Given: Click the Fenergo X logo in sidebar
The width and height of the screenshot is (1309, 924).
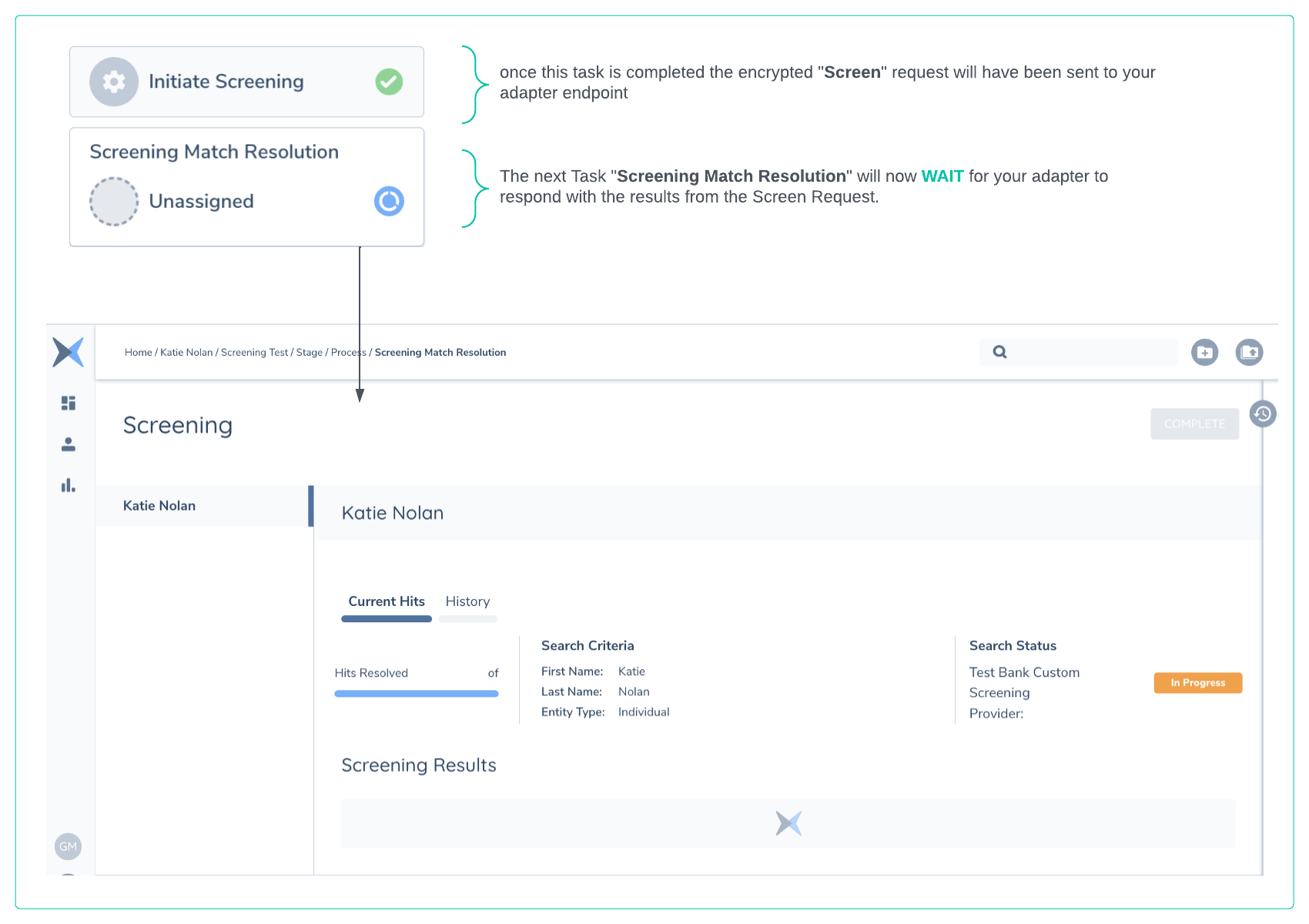Looking at the screenshot, I should click(68, 353).
